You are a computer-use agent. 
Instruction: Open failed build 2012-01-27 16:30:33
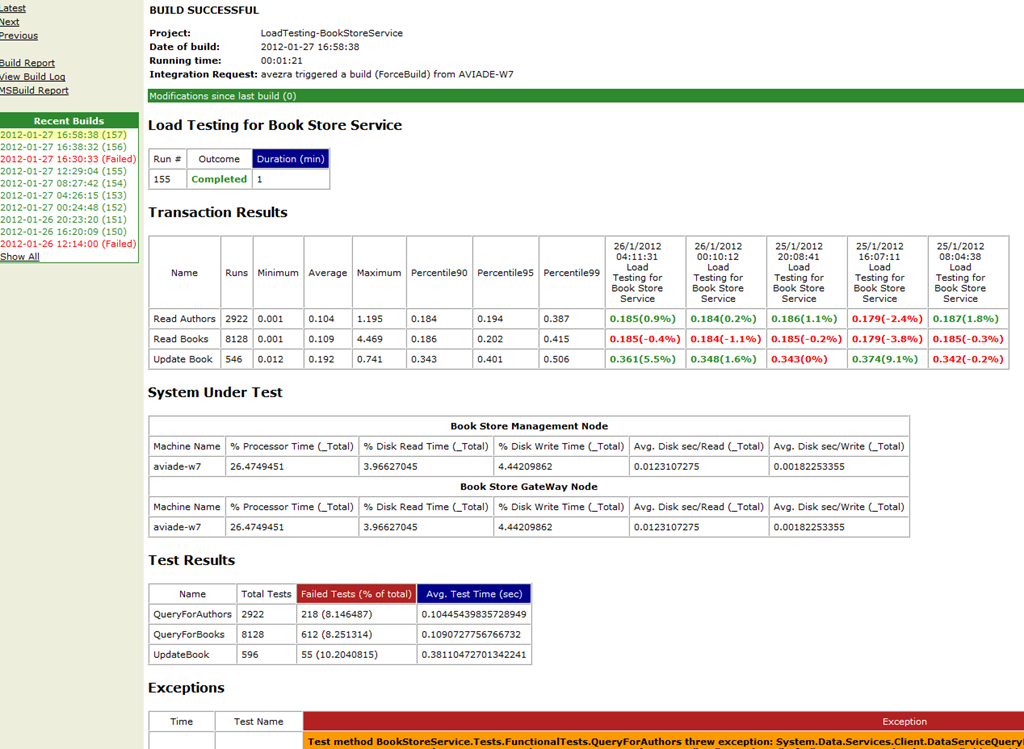[x=68, y=159]
